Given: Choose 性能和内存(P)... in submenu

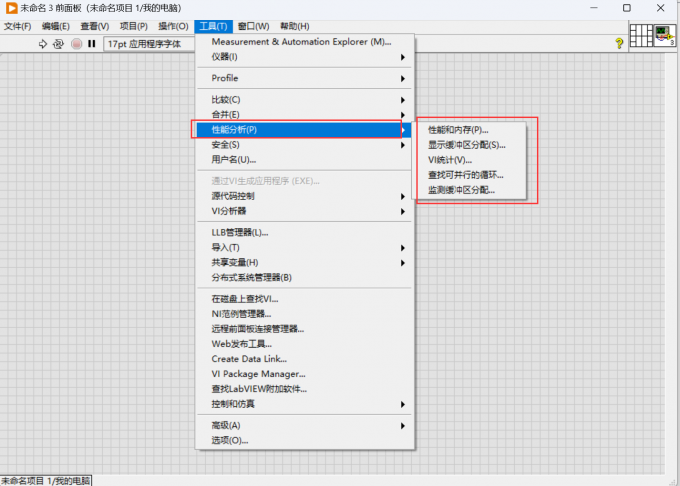Looking at the screenshot, I should (x=471, y=130).
